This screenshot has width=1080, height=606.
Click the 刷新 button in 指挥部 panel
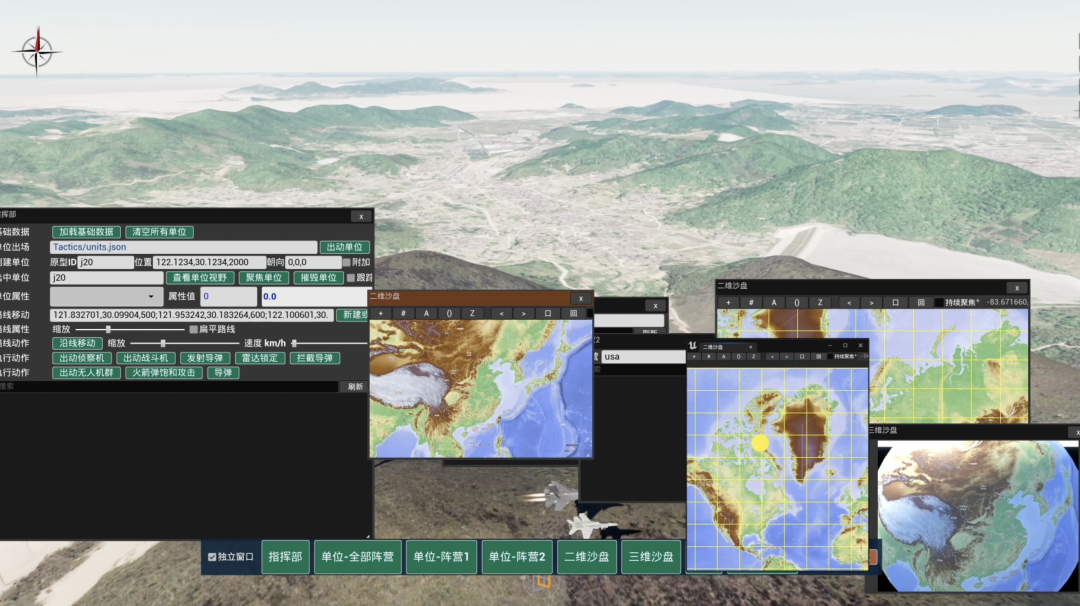355,387
